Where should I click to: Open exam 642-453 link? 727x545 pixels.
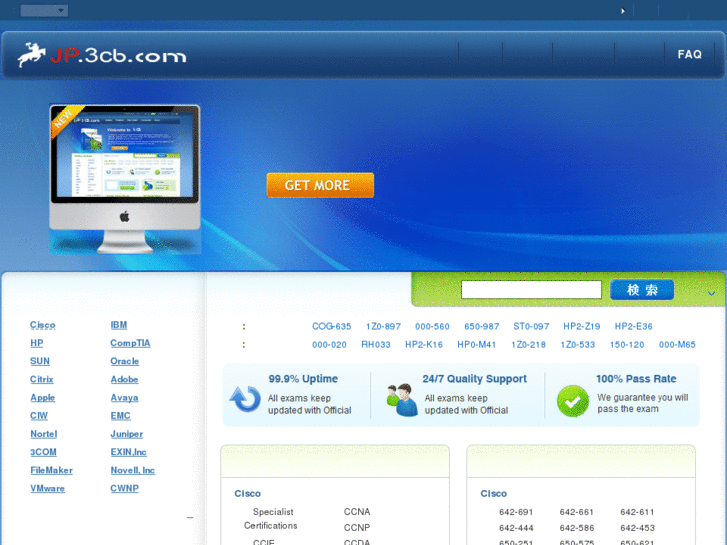pyautogui.click(x=637, y=528)
